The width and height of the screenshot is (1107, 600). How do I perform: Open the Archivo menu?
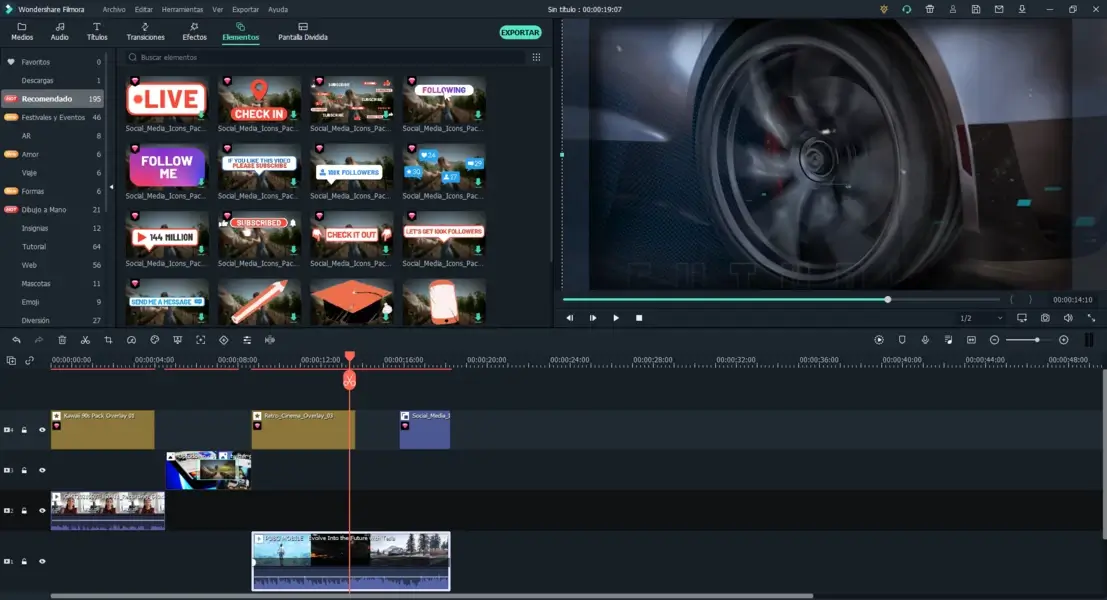tap(111, 8)
